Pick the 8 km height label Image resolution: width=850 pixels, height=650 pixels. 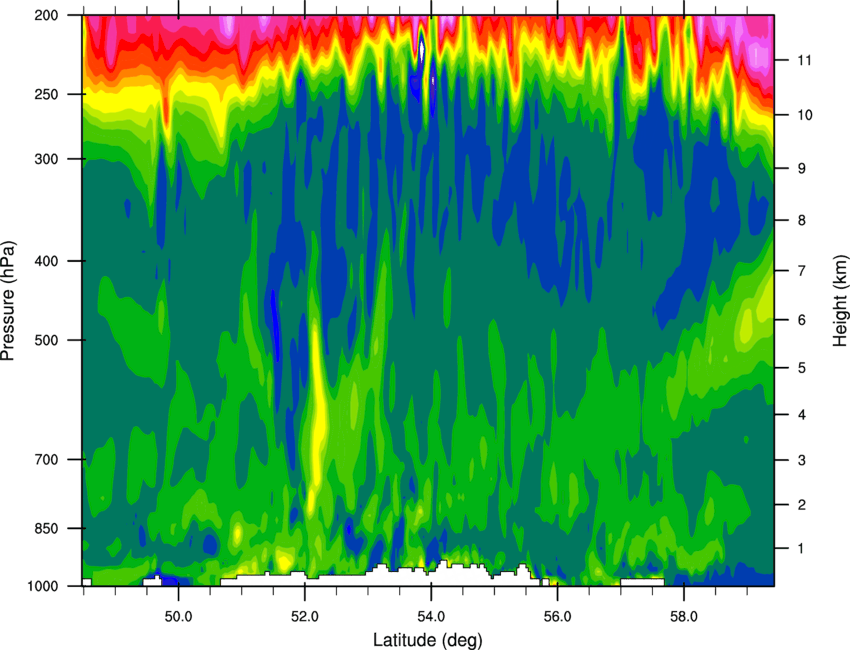pyautogui.click(x=802, y=220)
